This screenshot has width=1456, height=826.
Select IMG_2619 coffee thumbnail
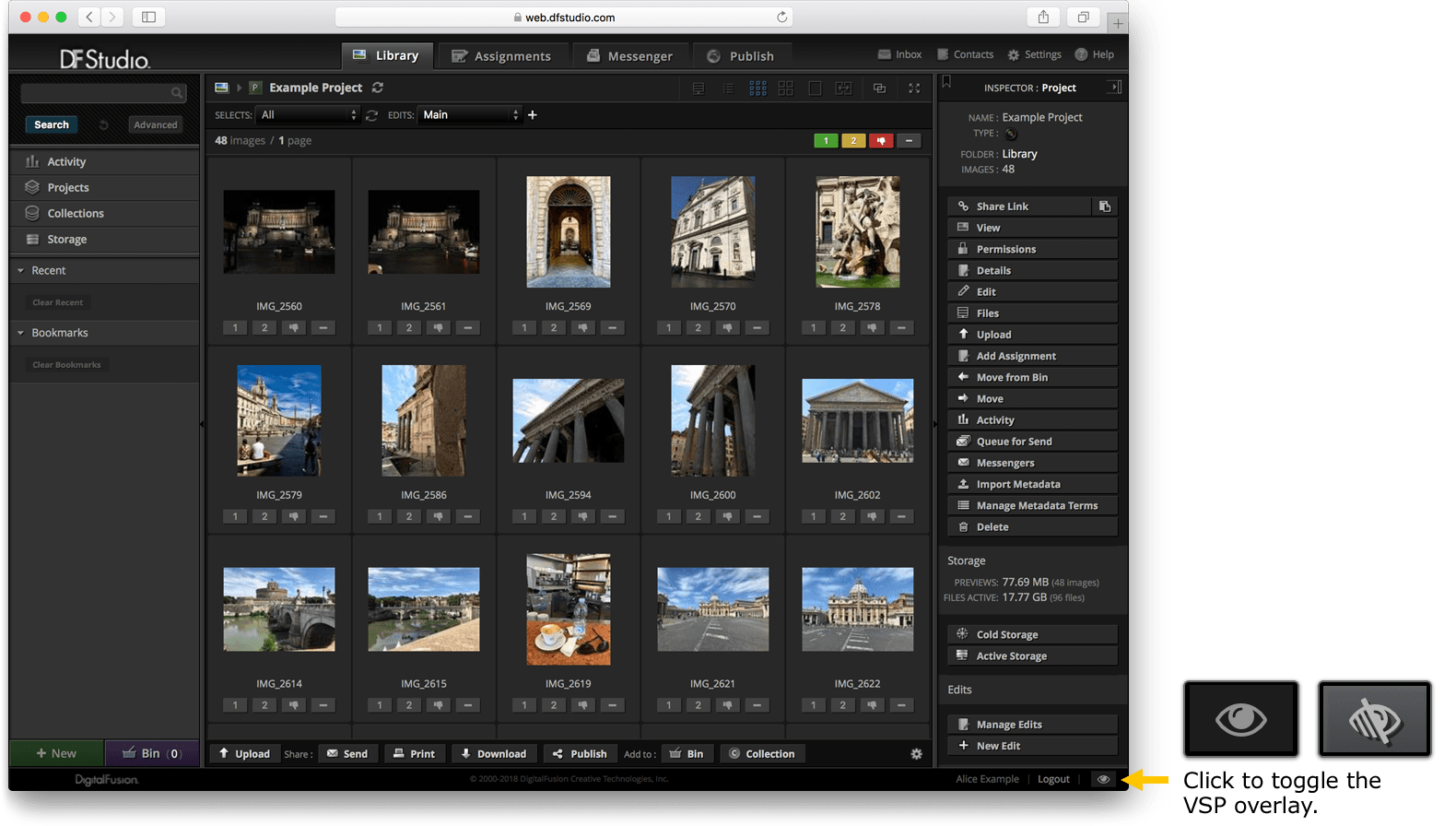click(x=568, y=609)
